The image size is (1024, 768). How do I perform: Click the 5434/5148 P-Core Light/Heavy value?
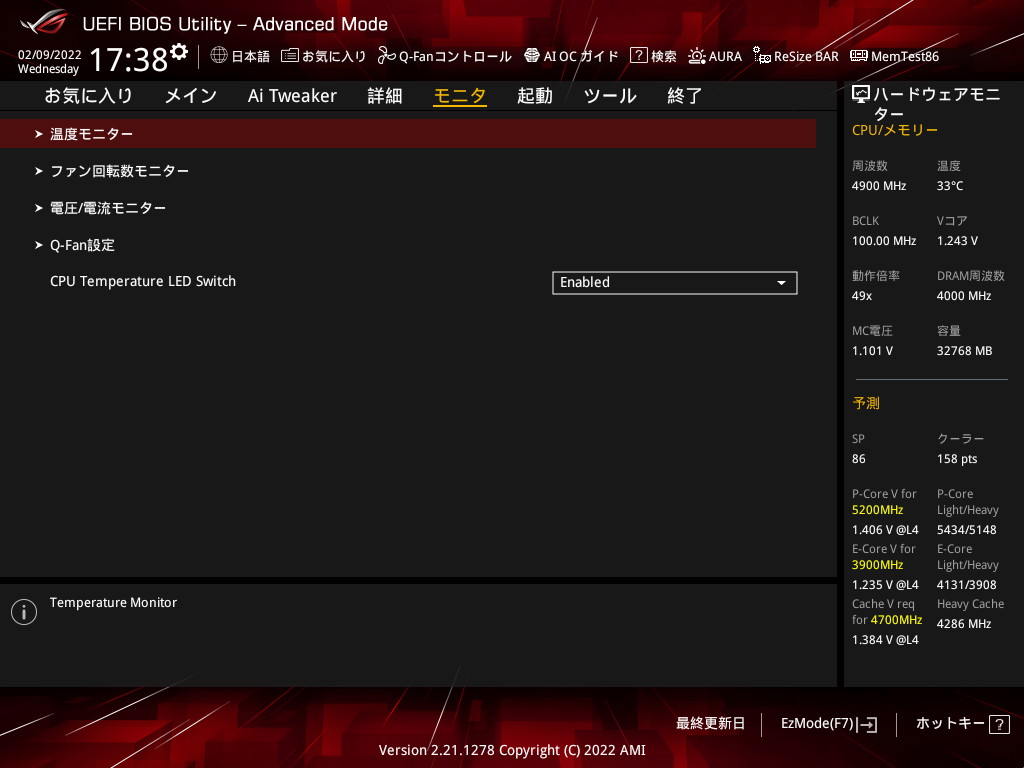[x=967, y=530]
